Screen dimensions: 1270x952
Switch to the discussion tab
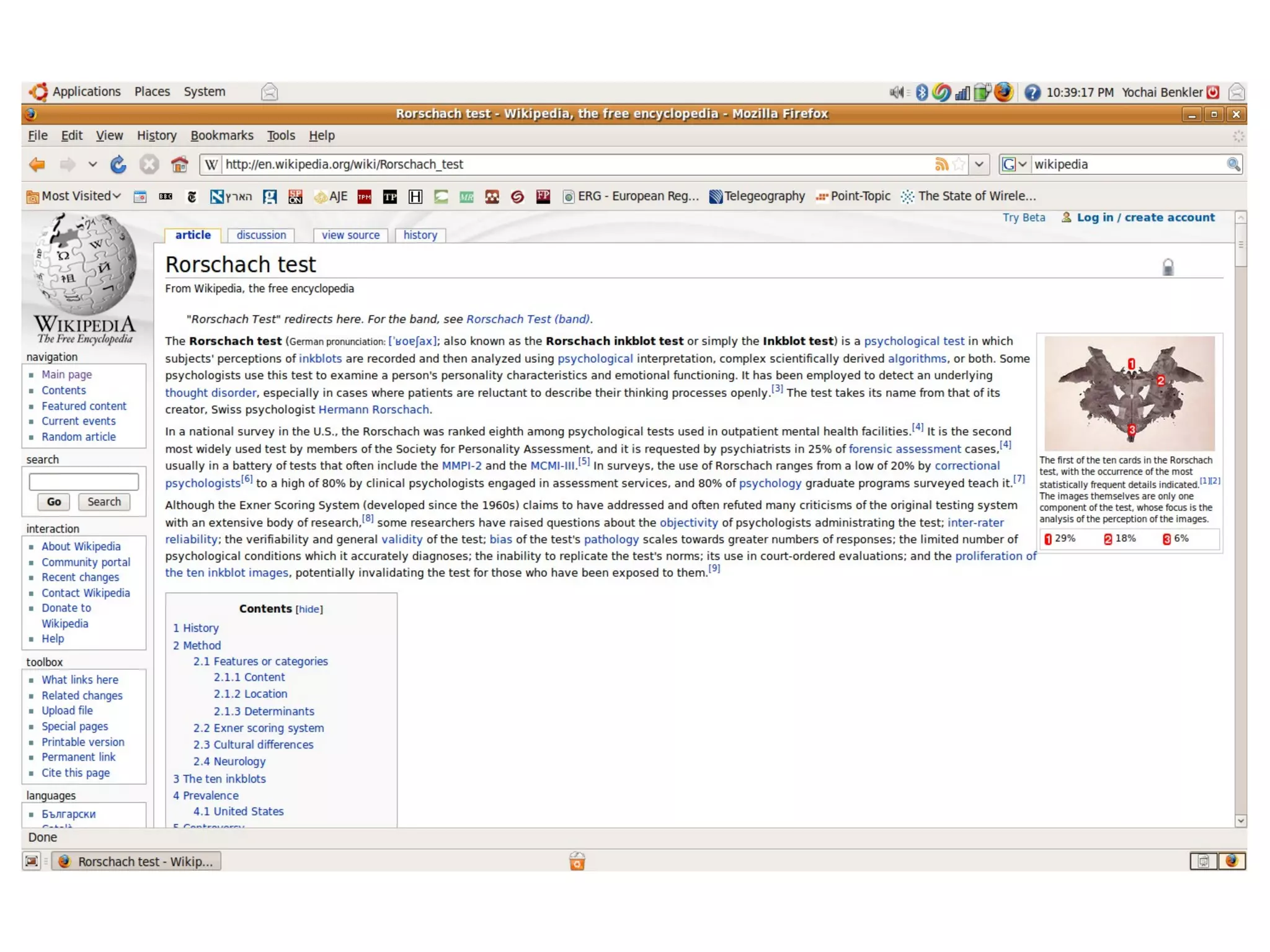tap(261, 235)
